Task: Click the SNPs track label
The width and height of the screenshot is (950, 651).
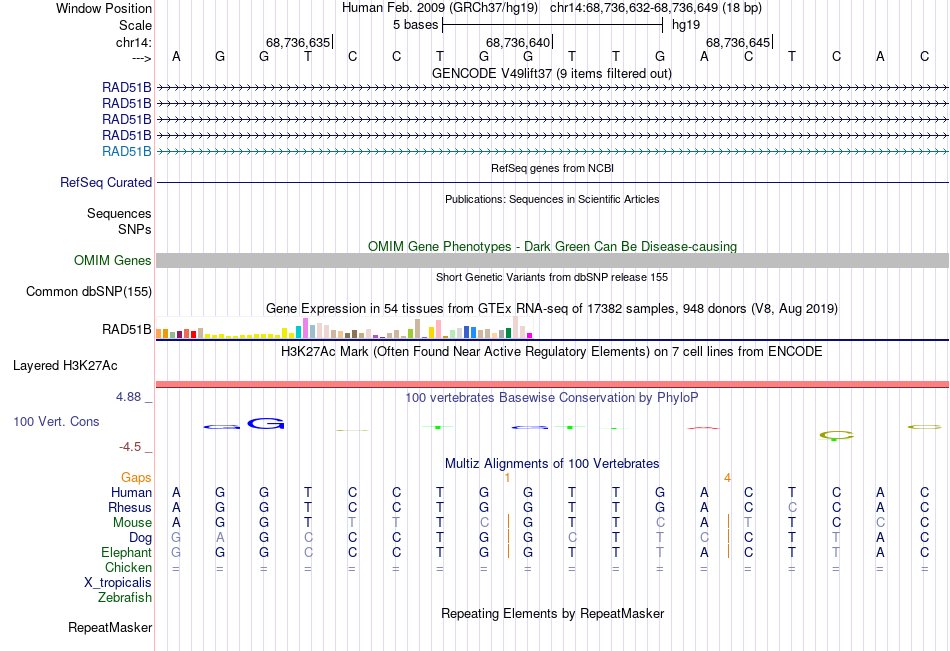Action: pos(135,229)
